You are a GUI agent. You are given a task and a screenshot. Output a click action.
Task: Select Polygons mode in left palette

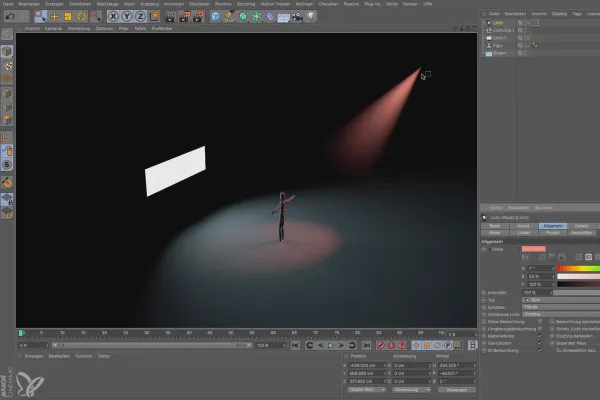(7, 121)
